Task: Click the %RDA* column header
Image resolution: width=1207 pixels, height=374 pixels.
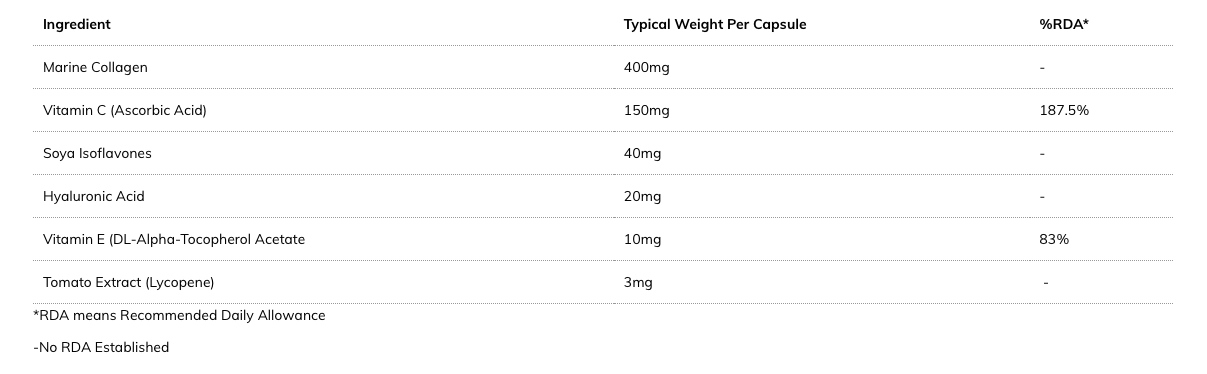Action: tap(1064, 24)
